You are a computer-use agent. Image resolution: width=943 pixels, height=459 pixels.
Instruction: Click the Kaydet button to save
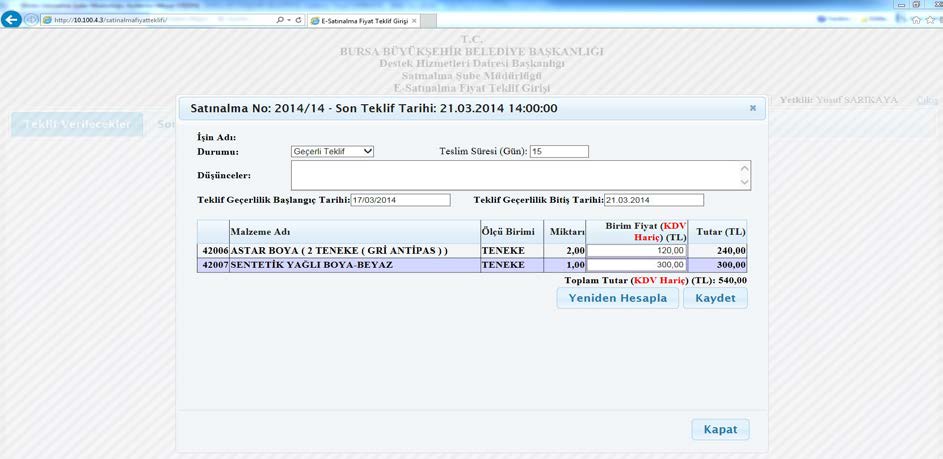[715, 298]
